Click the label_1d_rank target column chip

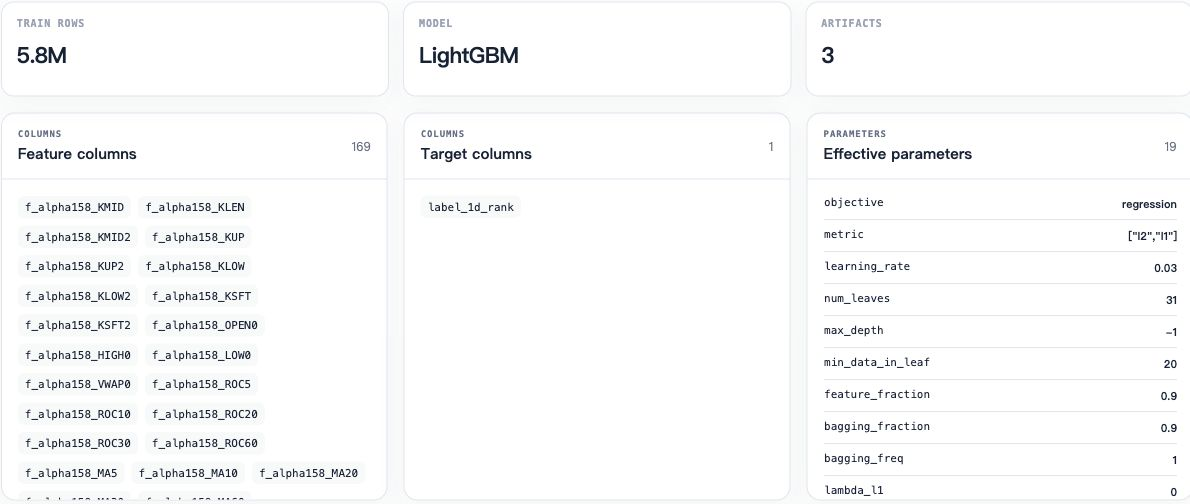(471, 207)
